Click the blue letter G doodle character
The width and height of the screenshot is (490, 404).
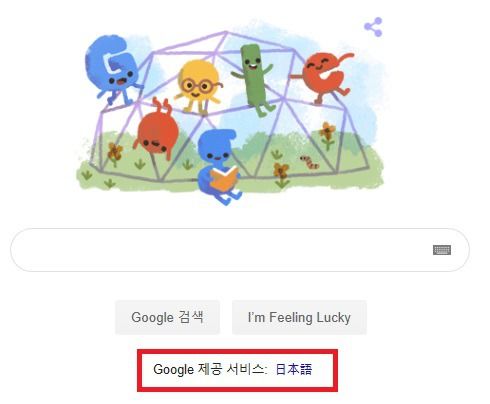tap(113, 69)
